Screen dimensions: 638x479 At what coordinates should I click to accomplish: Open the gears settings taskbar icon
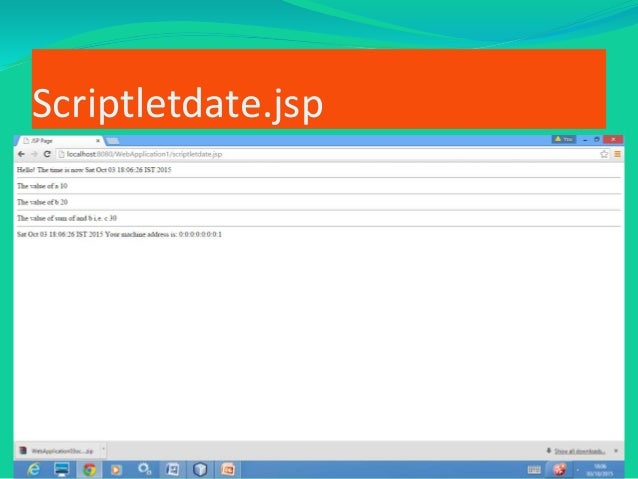pyautogui.click(x=144, y=469)
